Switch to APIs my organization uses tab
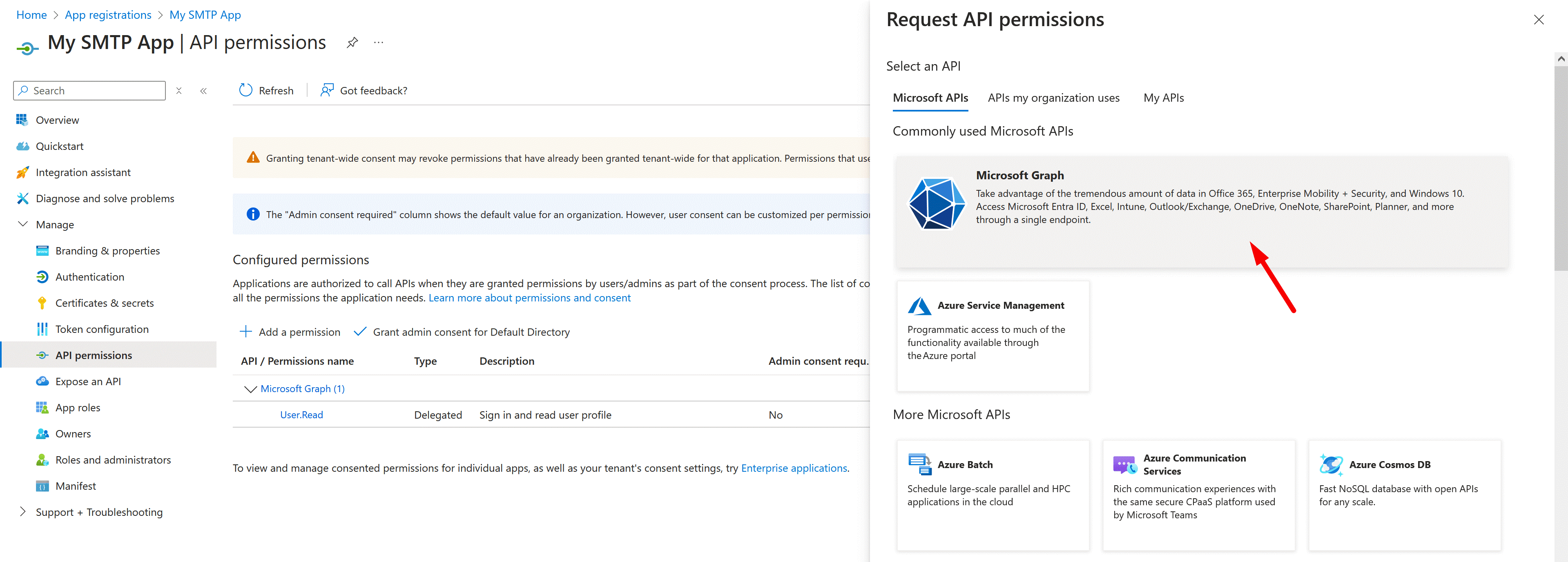The width and height of the screenshot is (1568, 562). (1053, 98)
